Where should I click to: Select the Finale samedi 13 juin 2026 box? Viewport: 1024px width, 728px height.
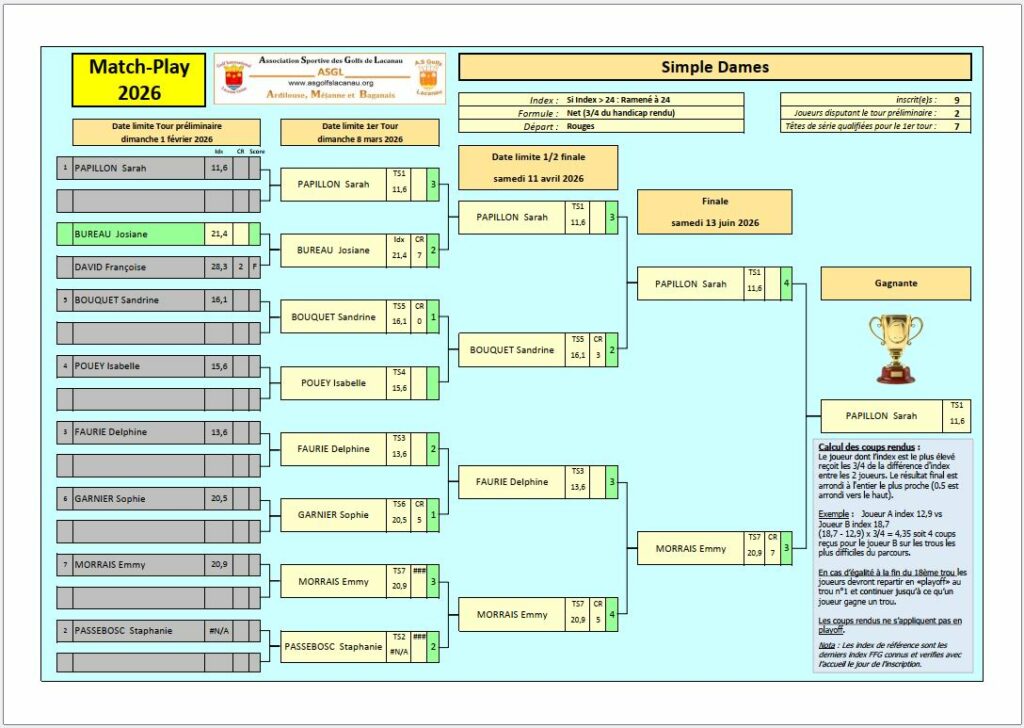714,212
